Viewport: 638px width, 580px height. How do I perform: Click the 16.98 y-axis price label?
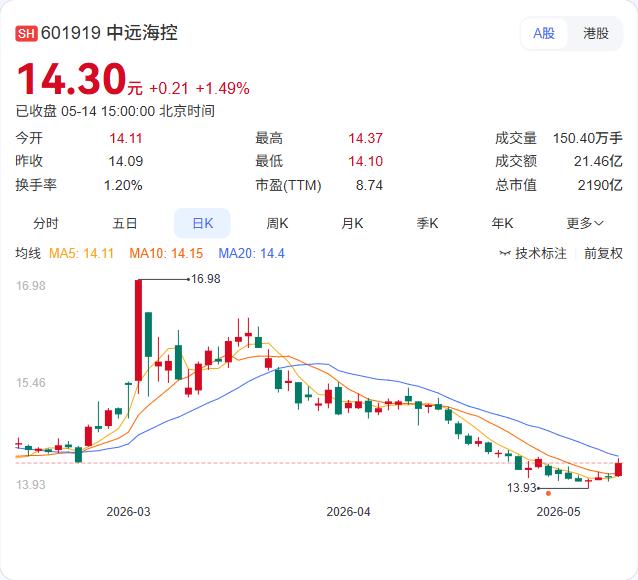pos(31,285)
